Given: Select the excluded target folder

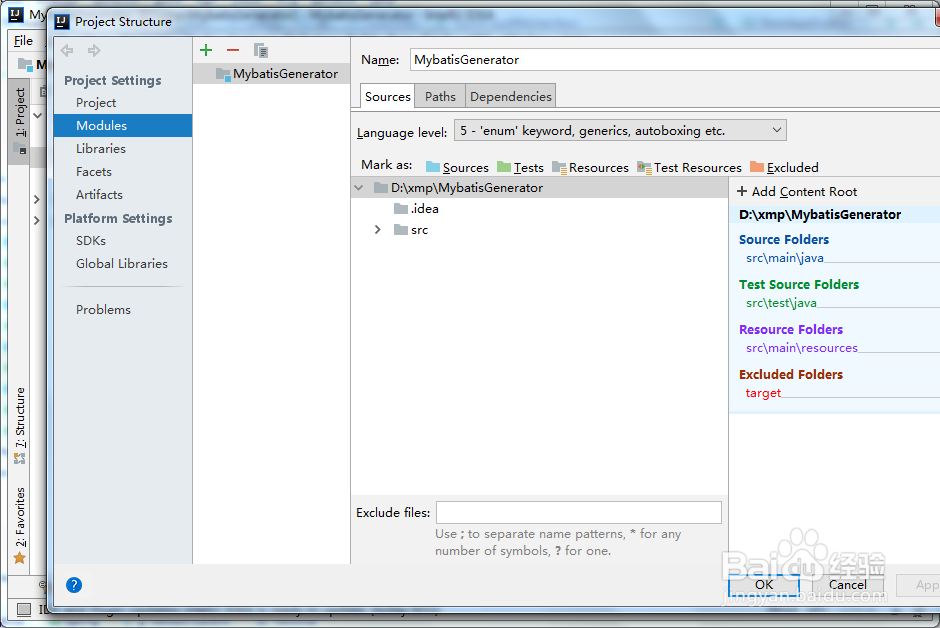Looking at the screenshot, I should pos(763,392).
